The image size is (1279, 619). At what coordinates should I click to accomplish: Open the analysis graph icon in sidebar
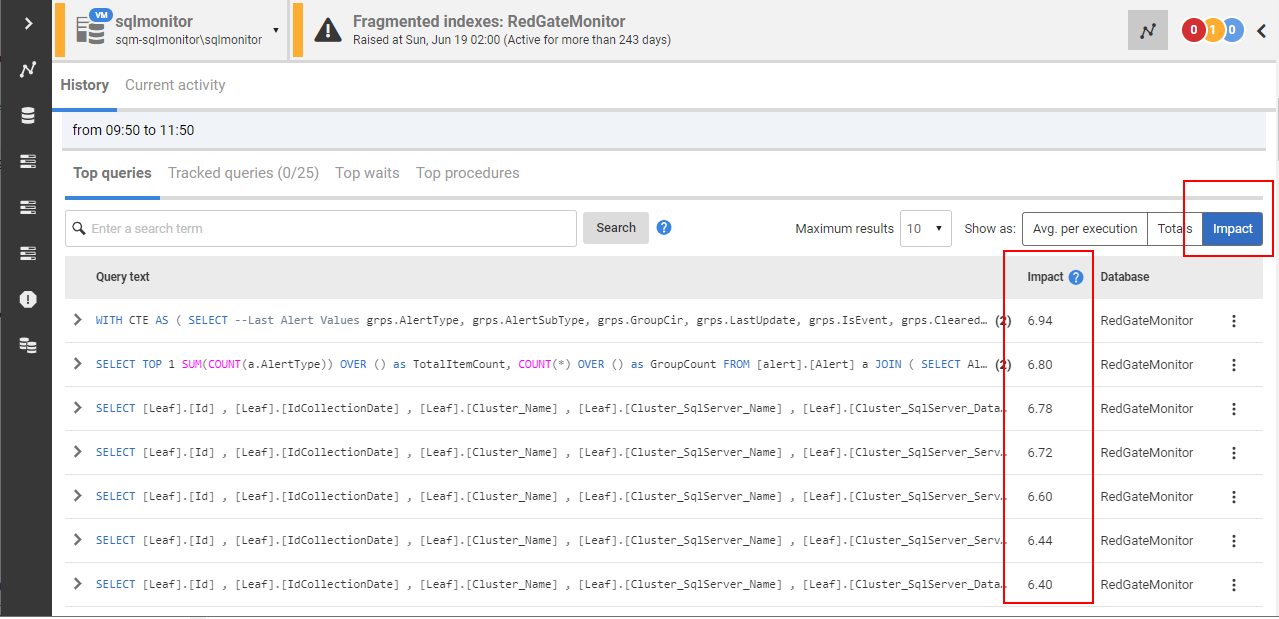[28, 70]
